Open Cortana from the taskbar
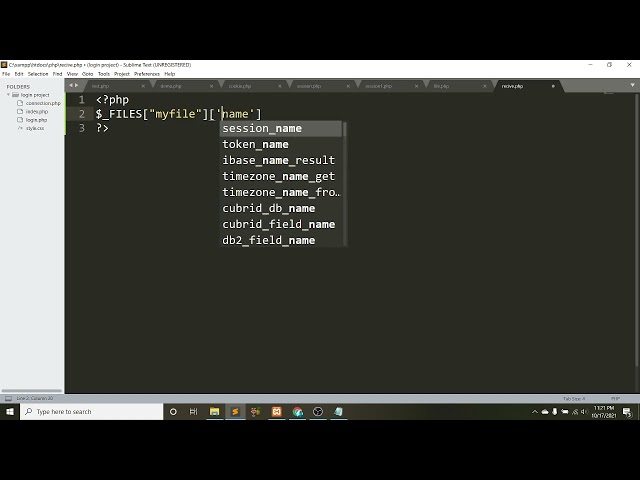 (173, 412)
